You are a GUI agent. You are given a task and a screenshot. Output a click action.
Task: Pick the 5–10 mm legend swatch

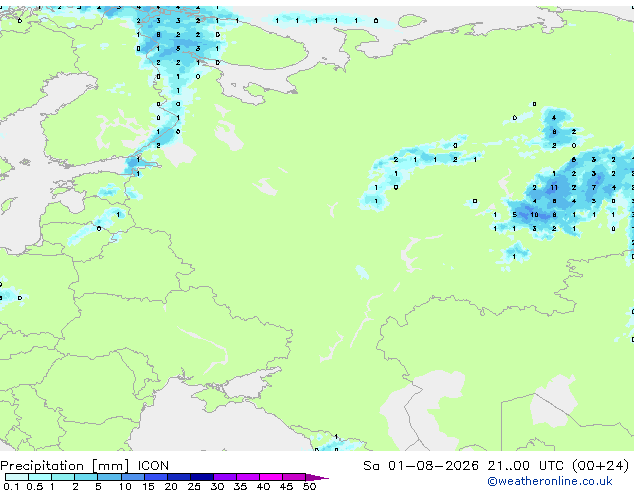click(109, 477)
